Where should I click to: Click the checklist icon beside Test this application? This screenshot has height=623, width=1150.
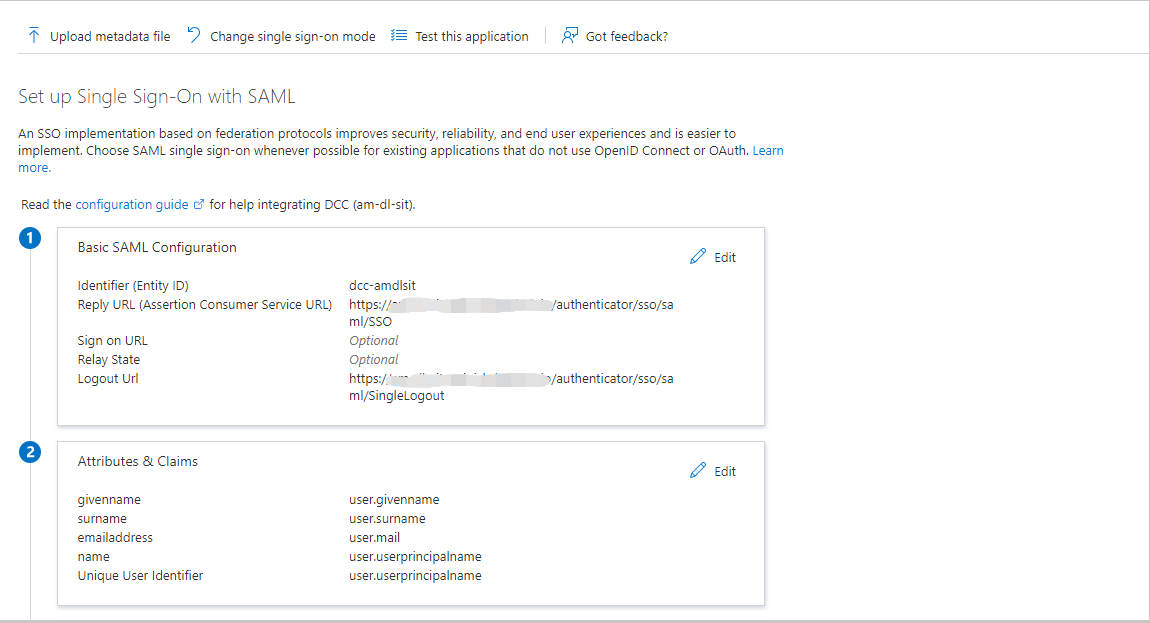[x=399, y=35]
